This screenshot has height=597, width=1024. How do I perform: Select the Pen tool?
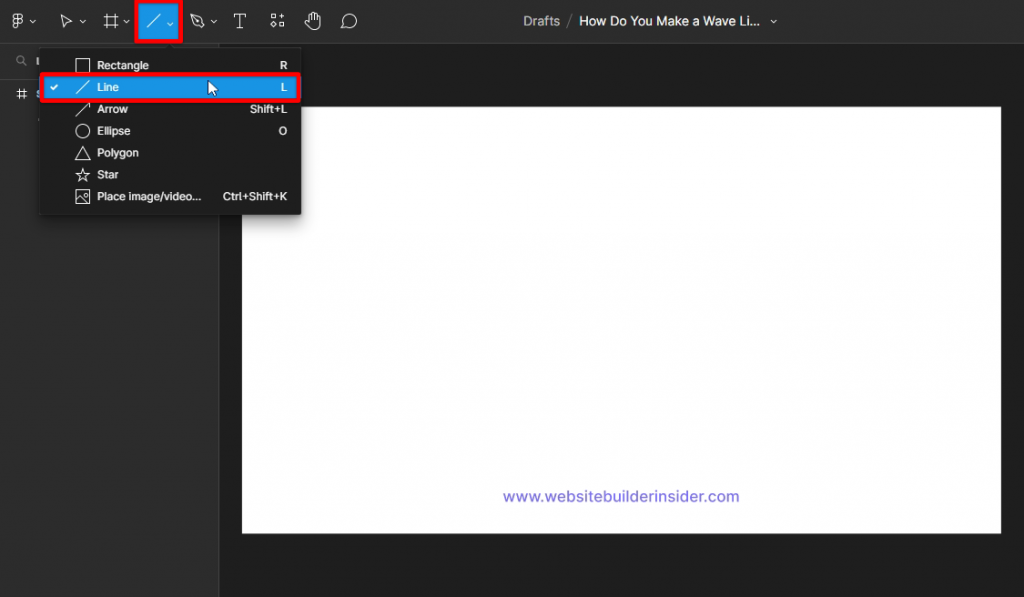(x=197, y=20)
